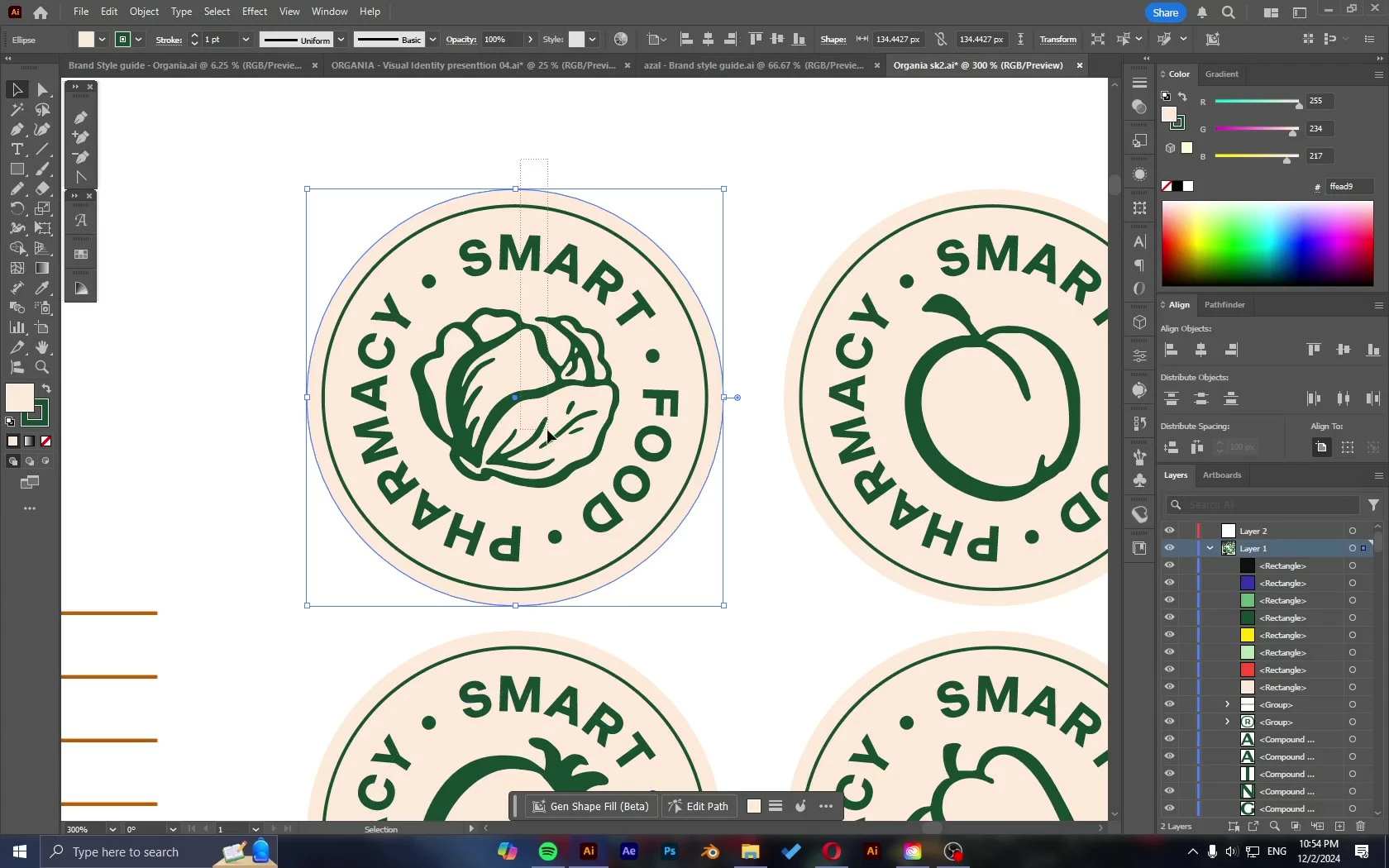Open Photoshop from the taskbar

click(x=670, y=851)
